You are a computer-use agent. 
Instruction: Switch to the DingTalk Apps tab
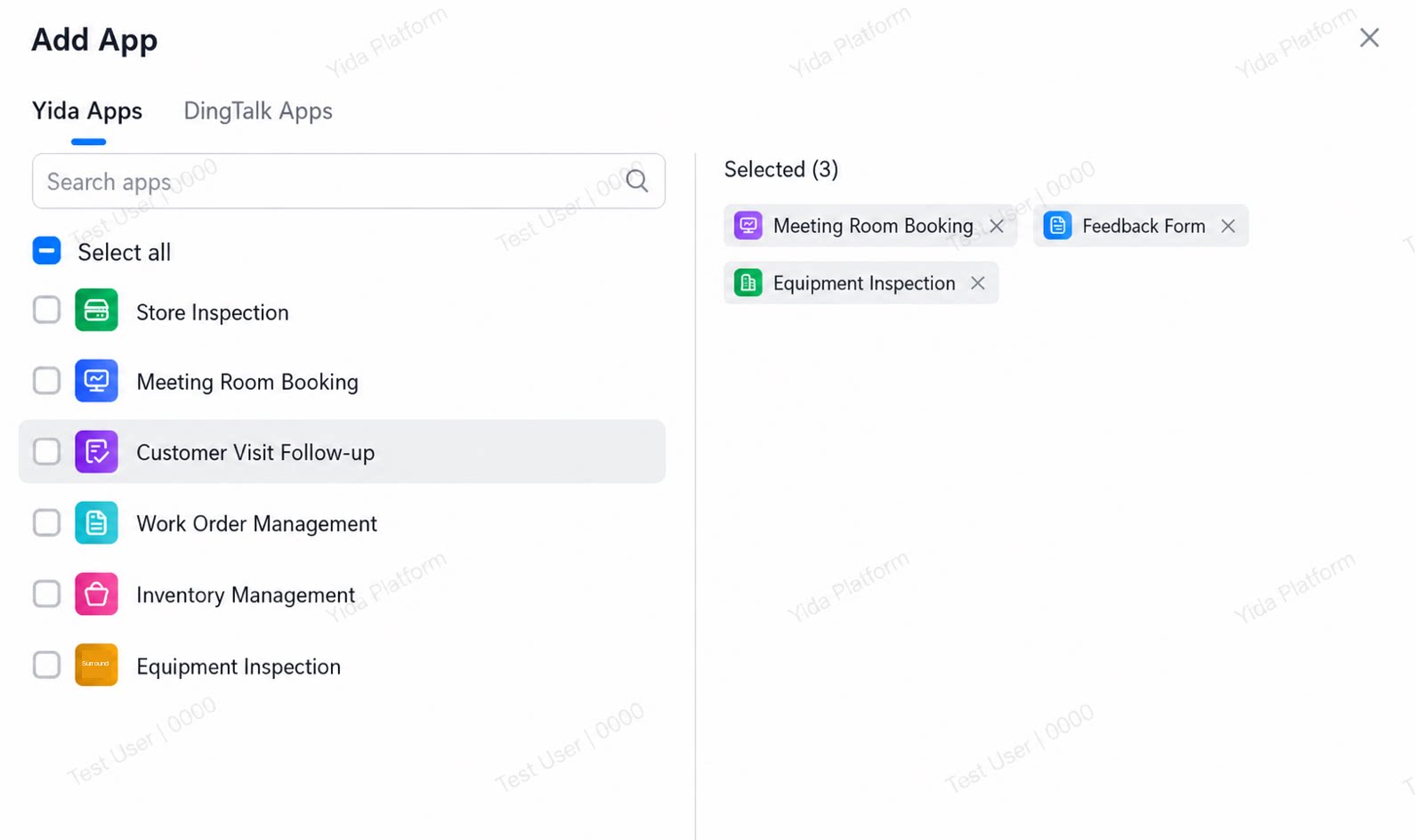(x=258, y=111)
